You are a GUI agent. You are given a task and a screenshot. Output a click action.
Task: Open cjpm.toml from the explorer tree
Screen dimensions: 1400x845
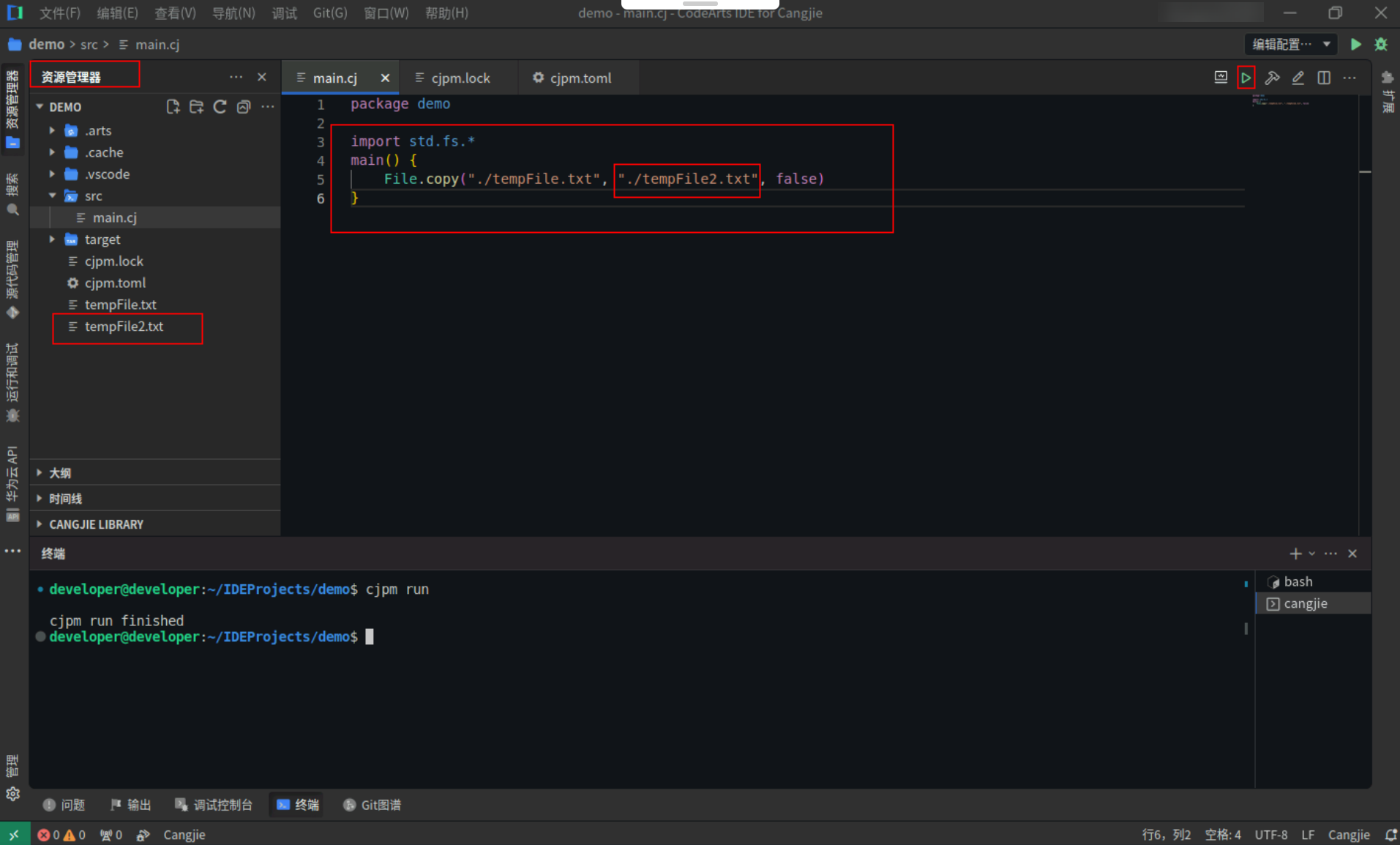click(155, 283)
